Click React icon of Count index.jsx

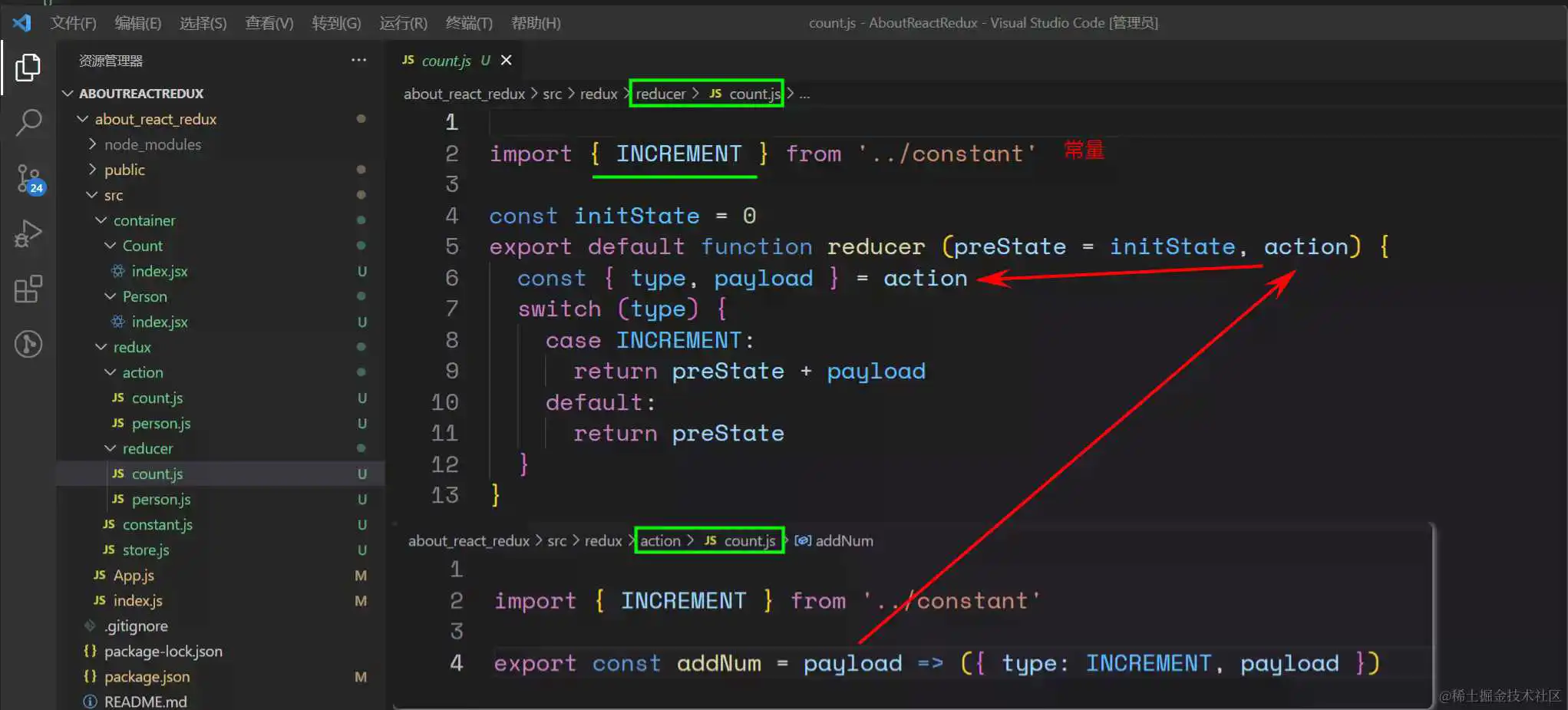(117, 271)
